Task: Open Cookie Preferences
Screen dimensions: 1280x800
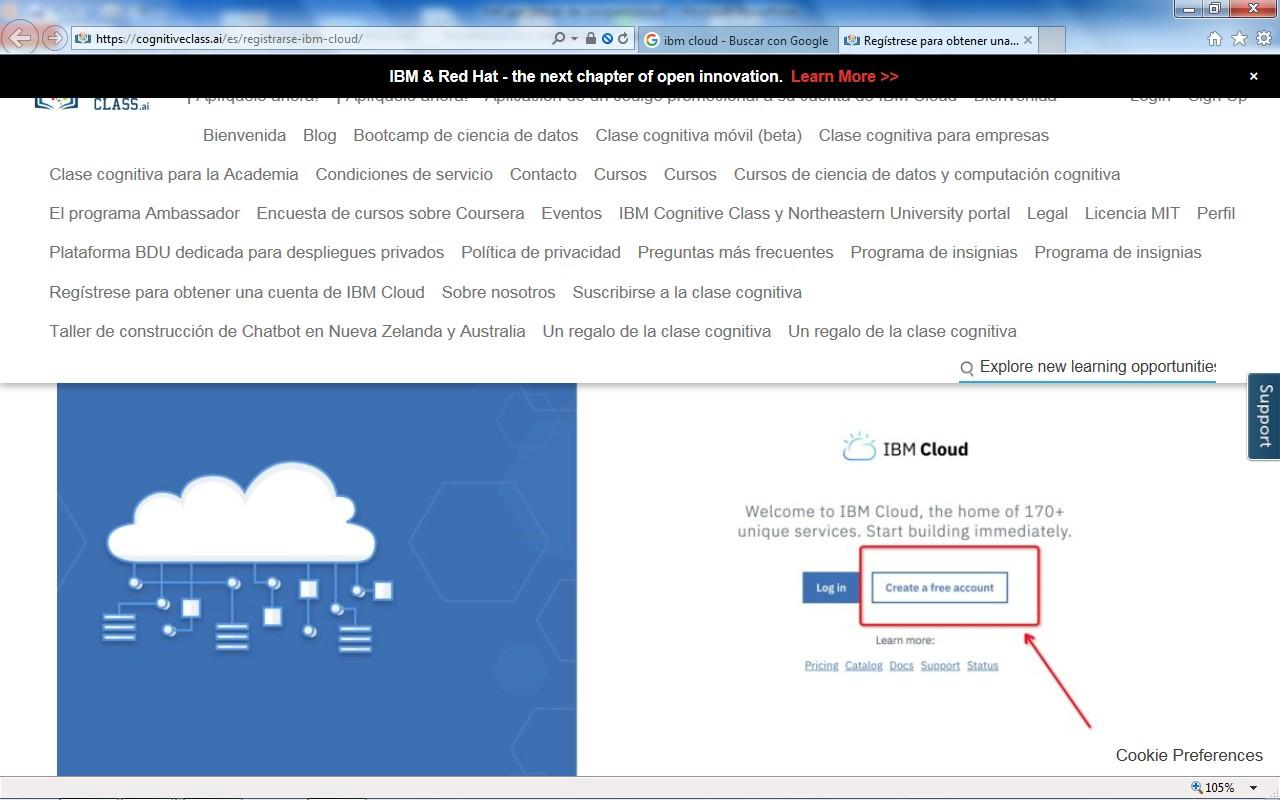Action: [x=1189, y=755]
